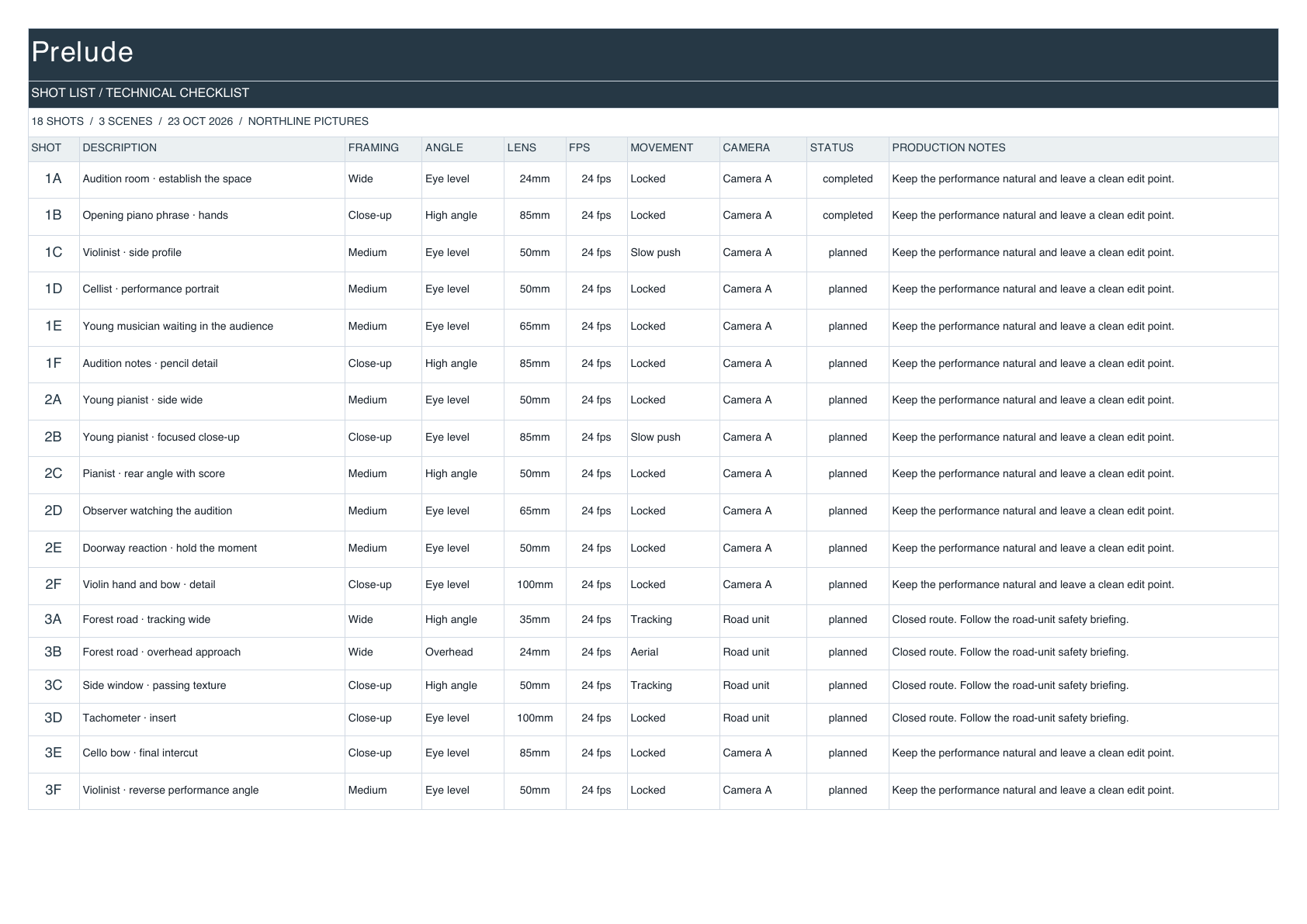Click 'Audition room · establish the space'

(x=167, y=179)
